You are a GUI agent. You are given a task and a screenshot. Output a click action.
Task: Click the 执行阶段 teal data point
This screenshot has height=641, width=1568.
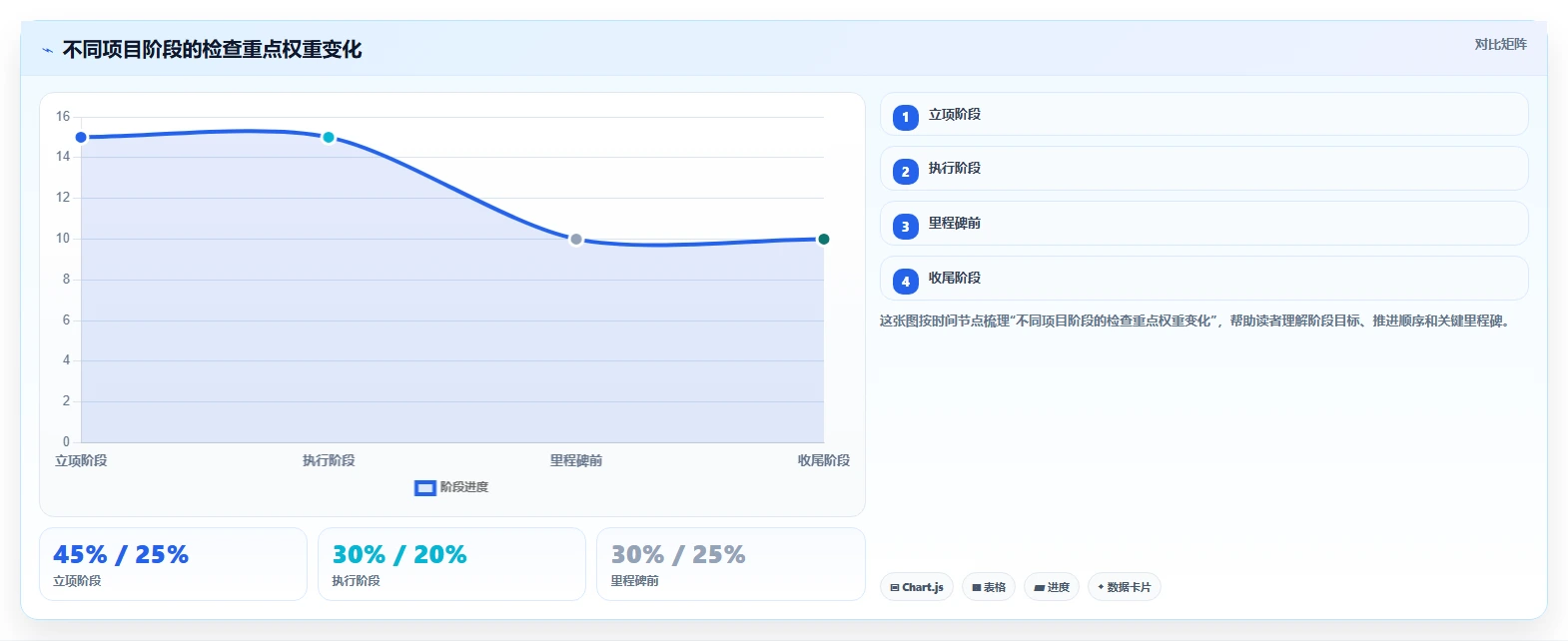(x=329, y=138)
